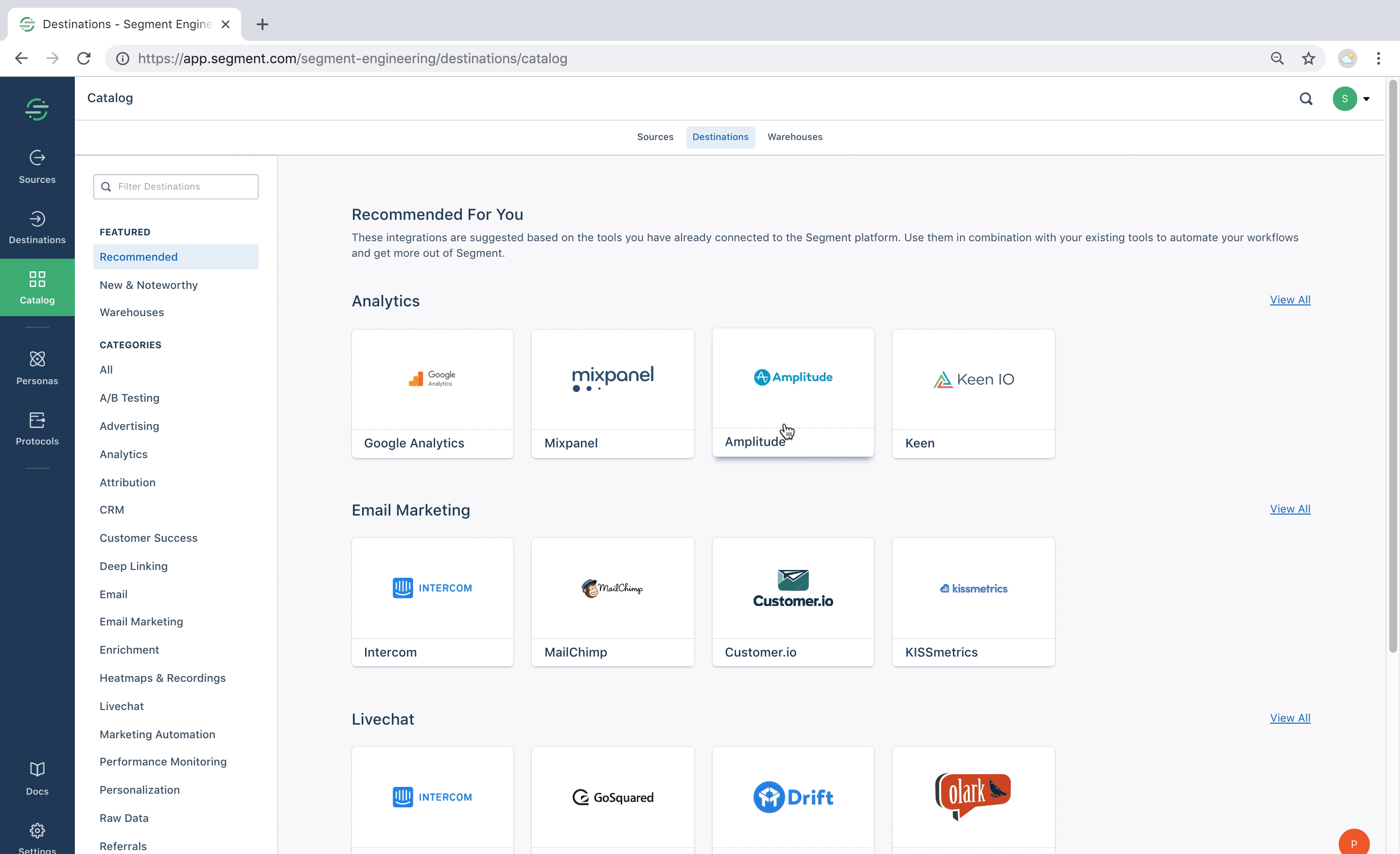Click the Segment logo in the sidebar
Image resolution: width=1400 pixels, height=854 pixels.
tap(37, 109)
